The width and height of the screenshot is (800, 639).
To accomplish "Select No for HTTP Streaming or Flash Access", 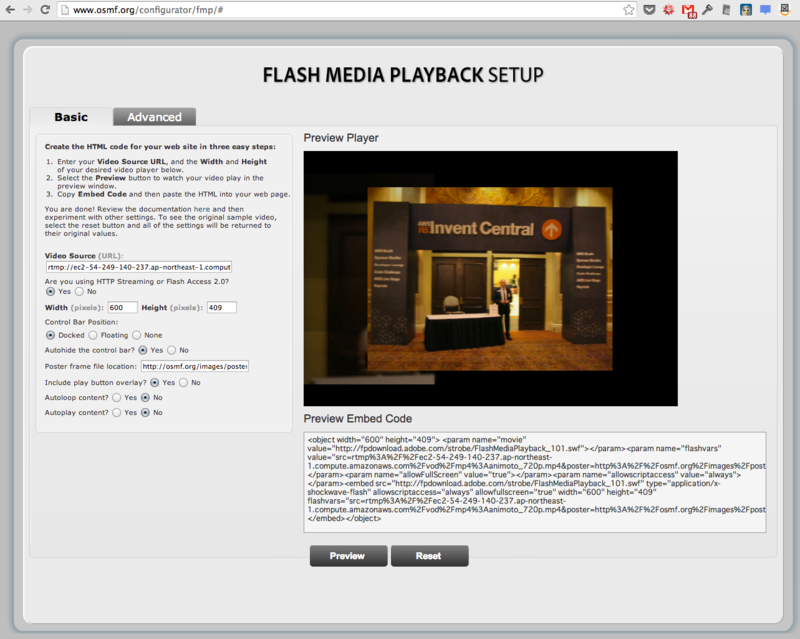I will coord(79,291).
